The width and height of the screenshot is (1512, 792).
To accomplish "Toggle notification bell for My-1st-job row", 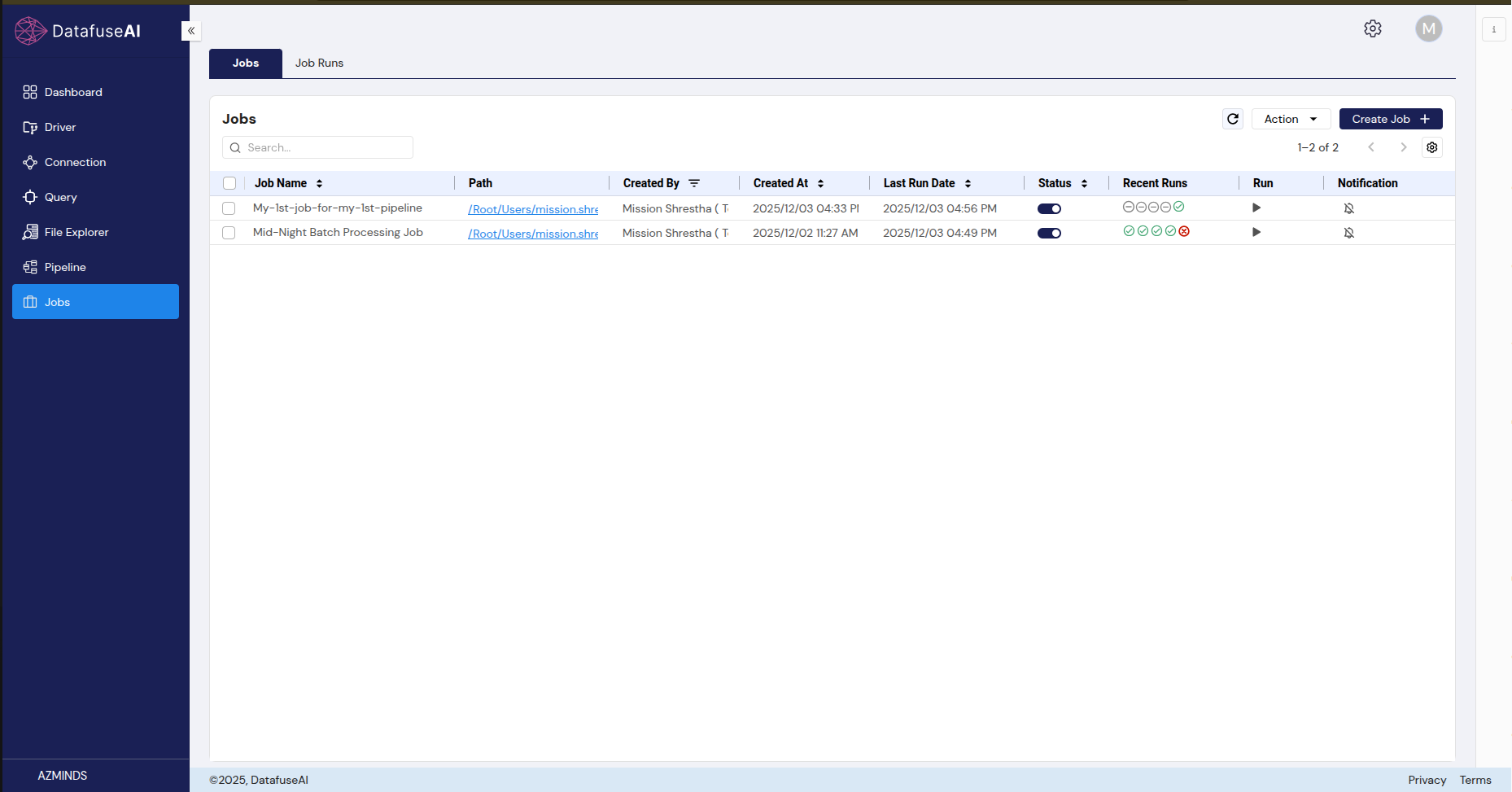I will click(x=1348, y=208).
